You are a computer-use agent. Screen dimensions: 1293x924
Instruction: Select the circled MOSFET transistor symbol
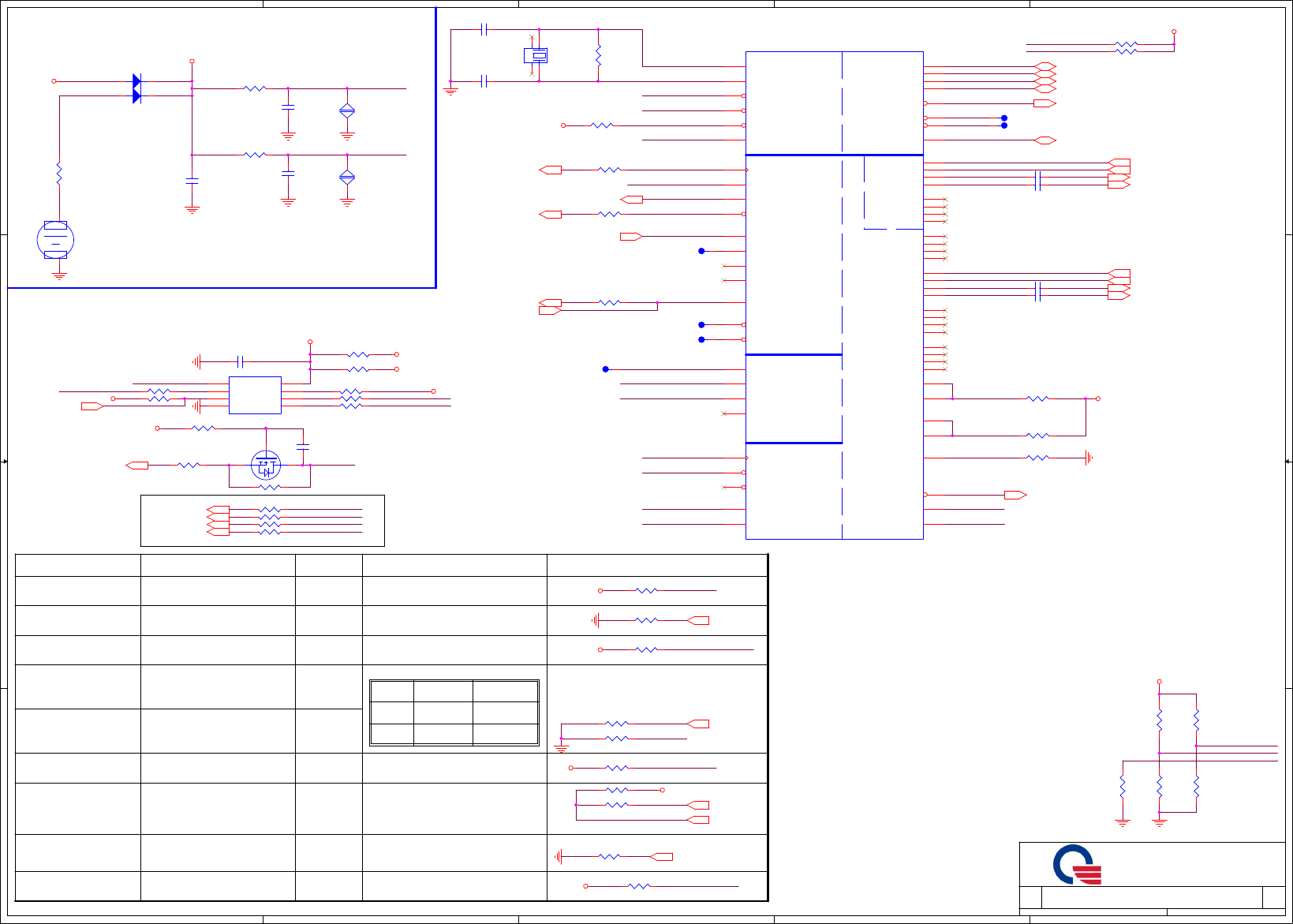click(266, 466)
